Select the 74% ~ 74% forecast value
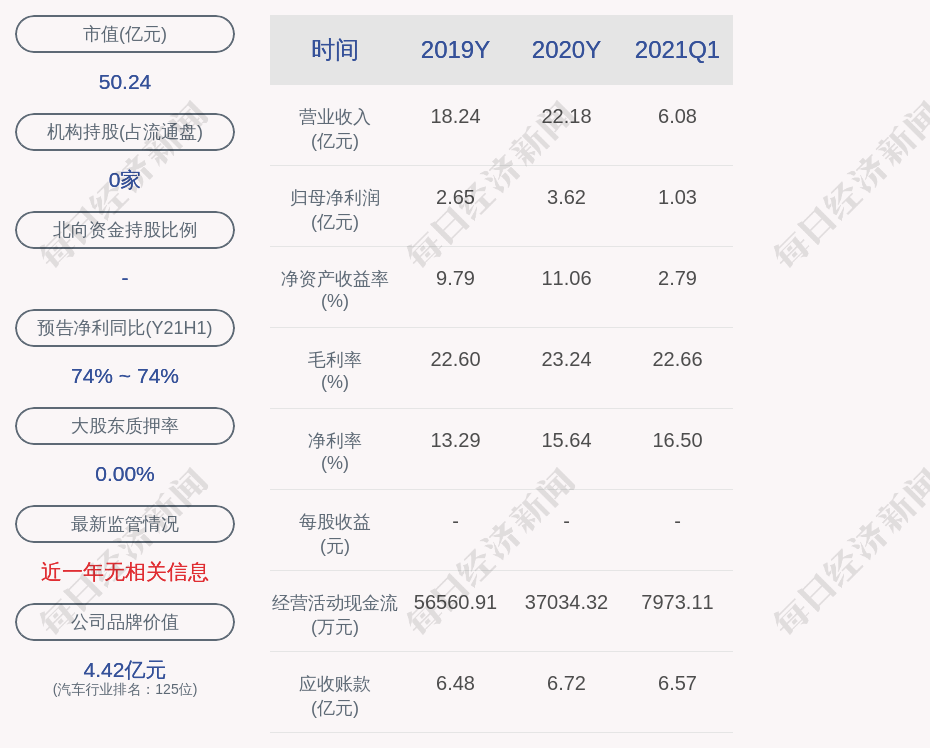This screenshot has width=930, height=748. click(125, 376)
